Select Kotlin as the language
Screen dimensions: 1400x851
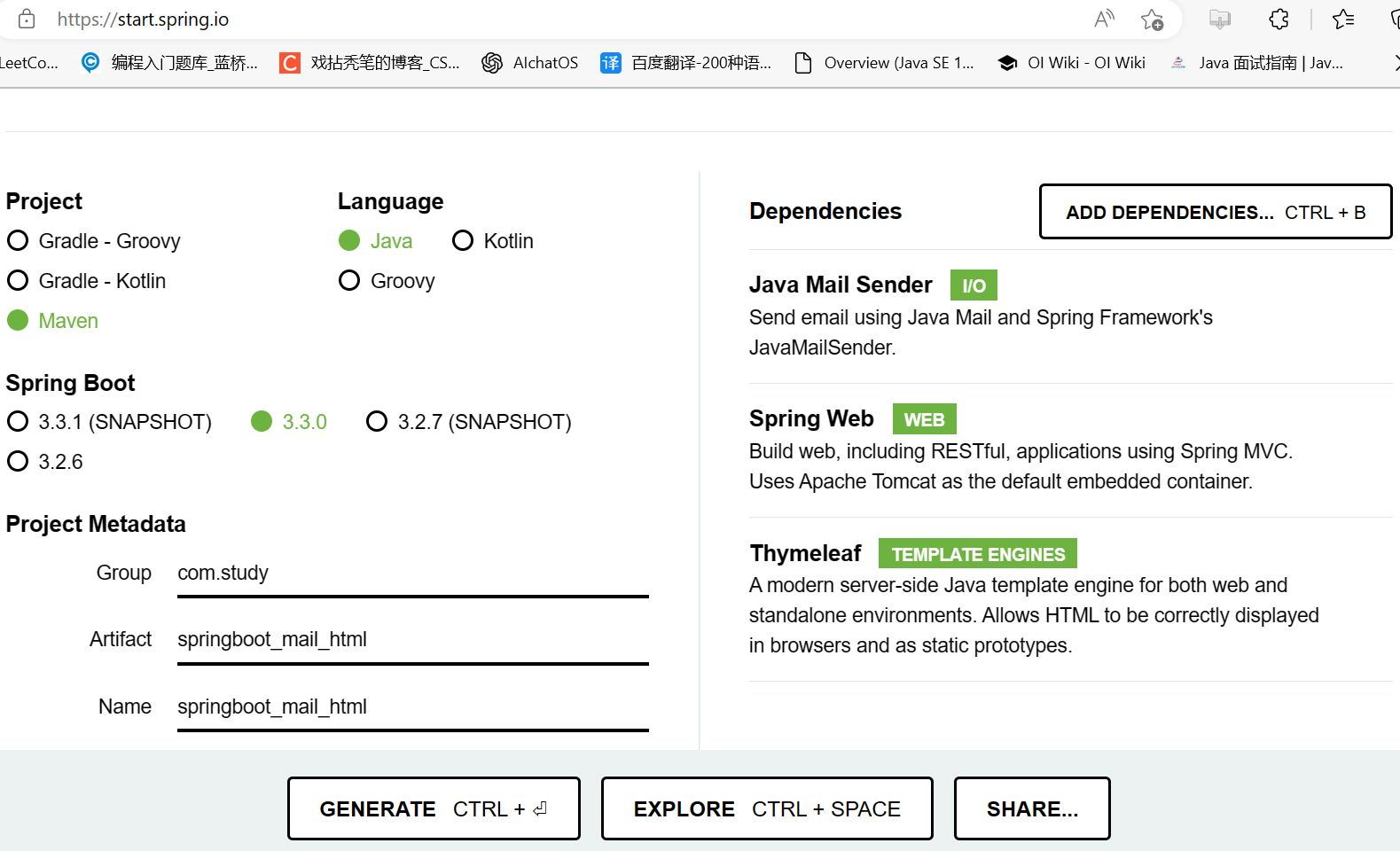pos(463,240)
